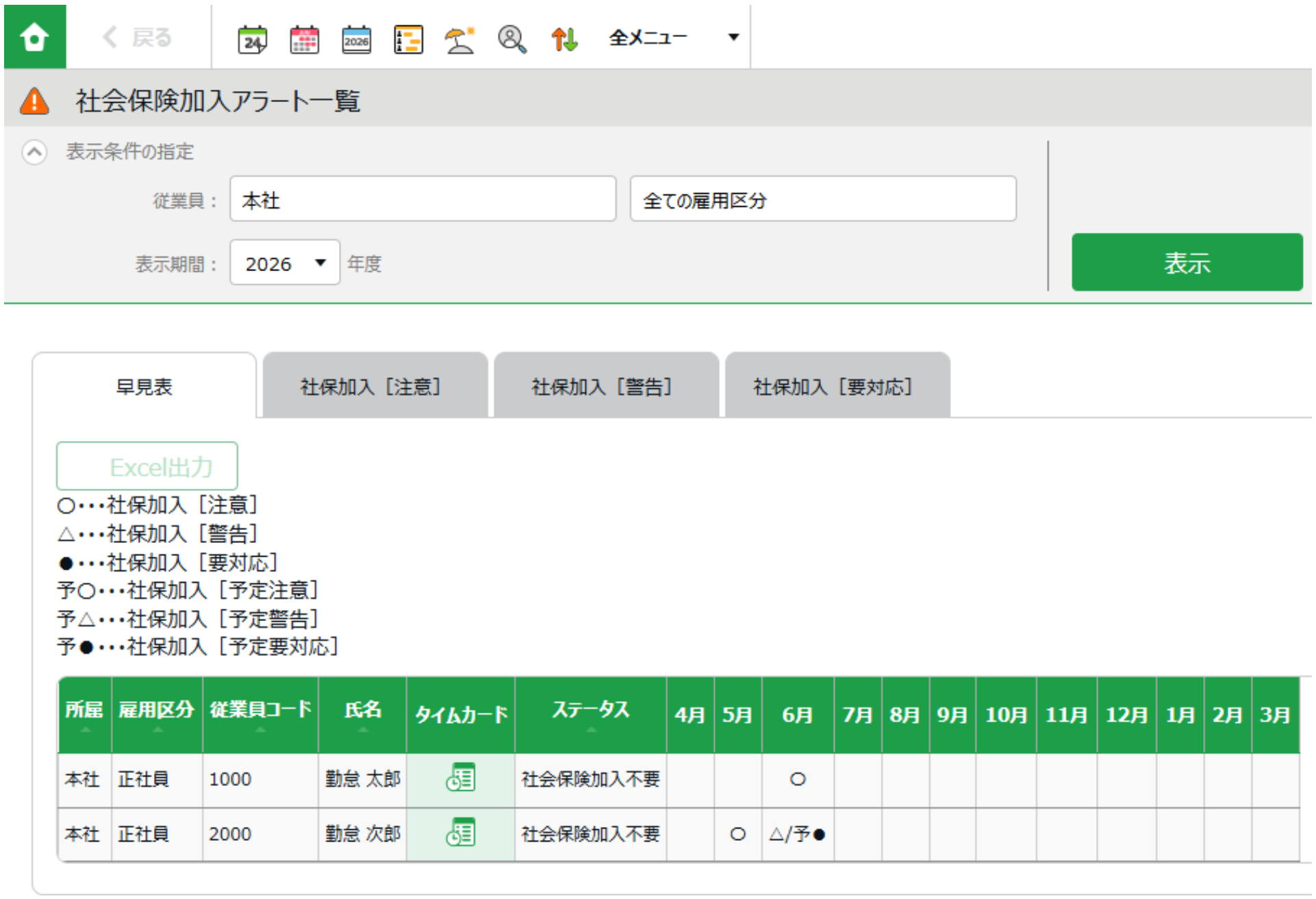Open the schedule list icon
The height and width of the screenshot is (899, 1316).
[408, 39]
